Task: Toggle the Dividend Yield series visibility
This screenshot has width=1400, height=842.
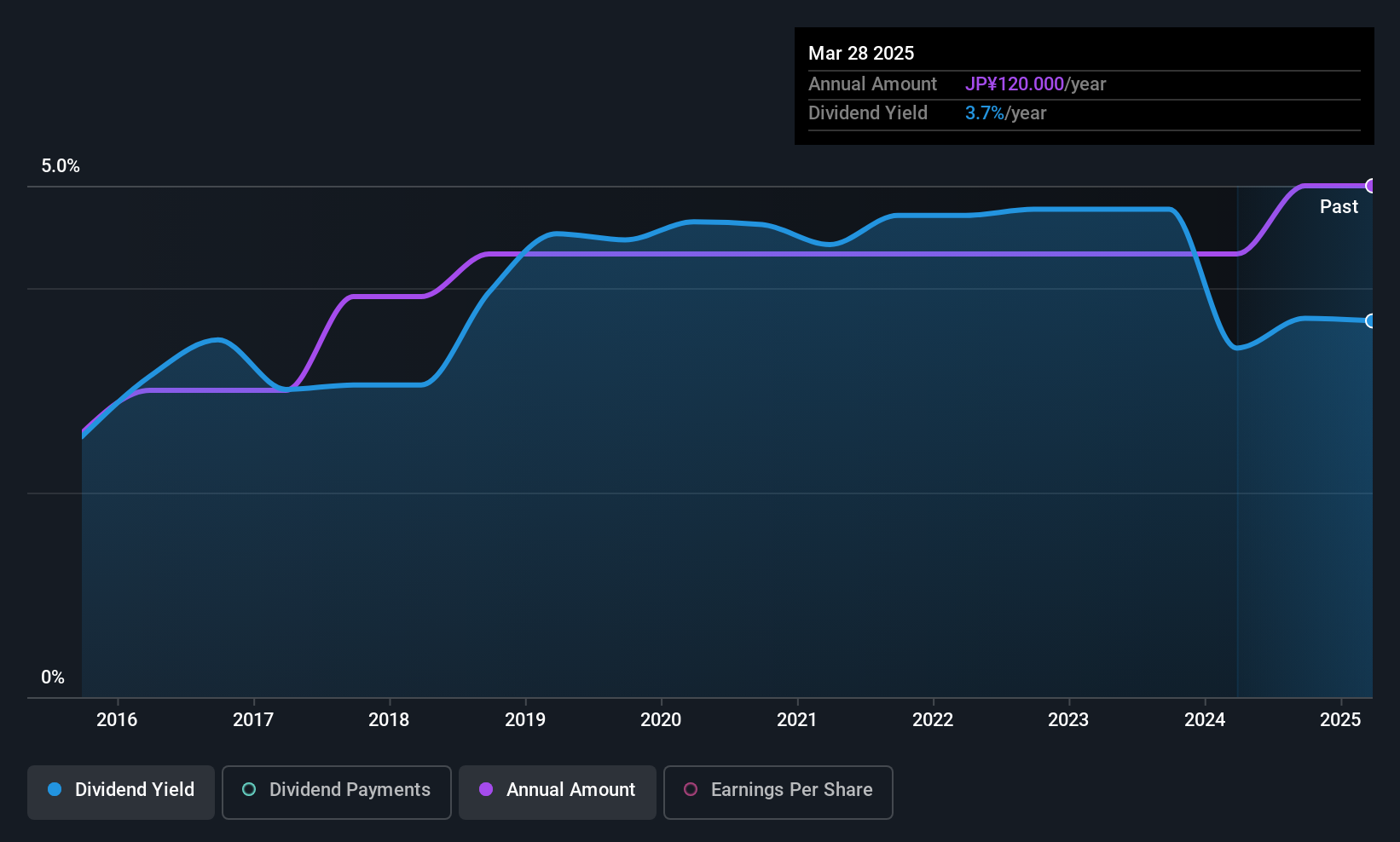Action: pyautogui.click(x=120, y=790)
